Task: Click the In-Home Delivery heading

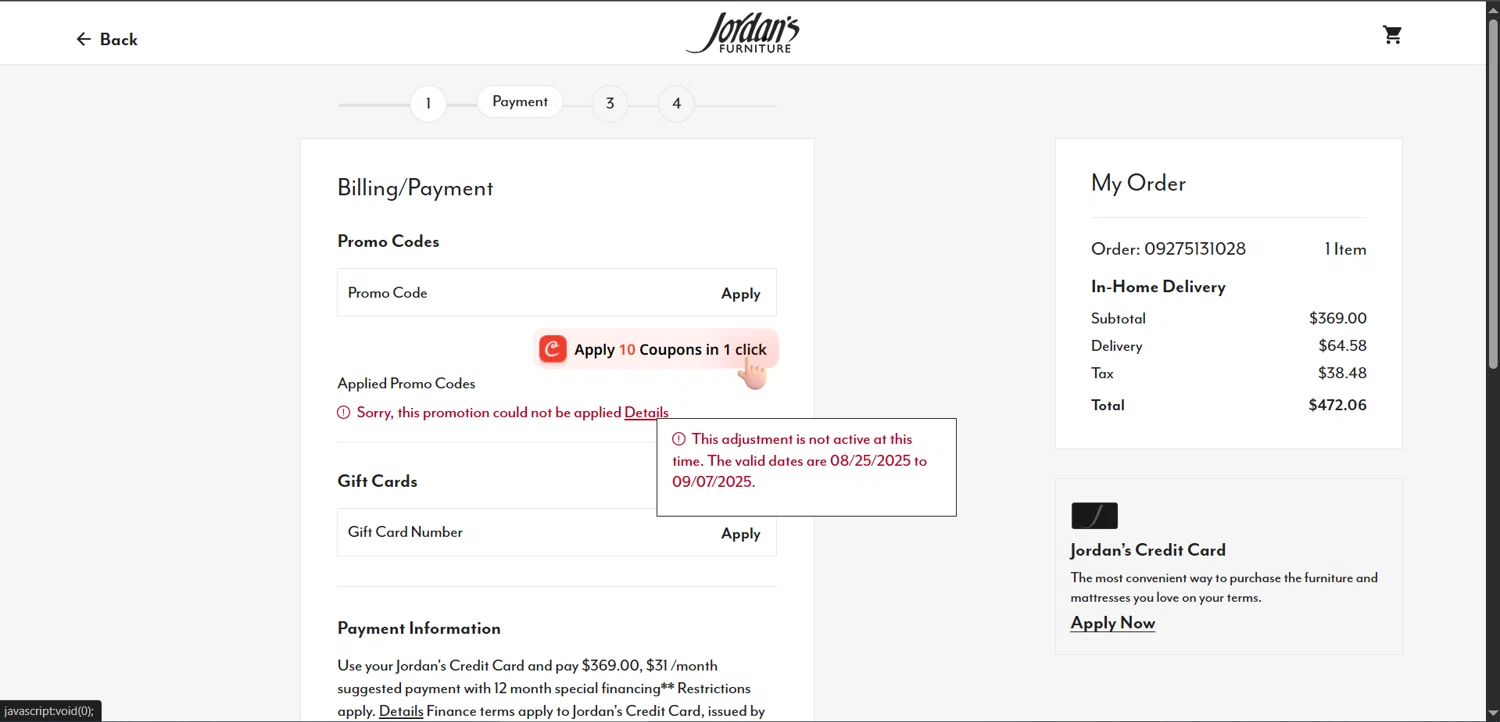Action: (x=1158, y=286)
